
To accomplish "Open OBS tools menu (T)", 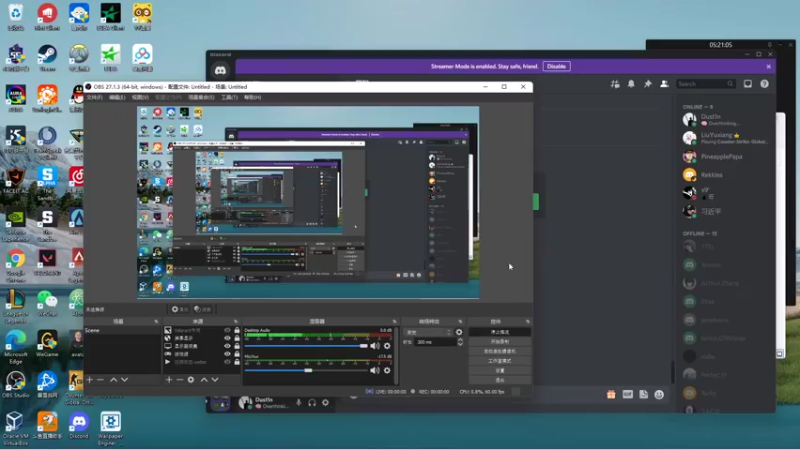I will pos(230,97).
